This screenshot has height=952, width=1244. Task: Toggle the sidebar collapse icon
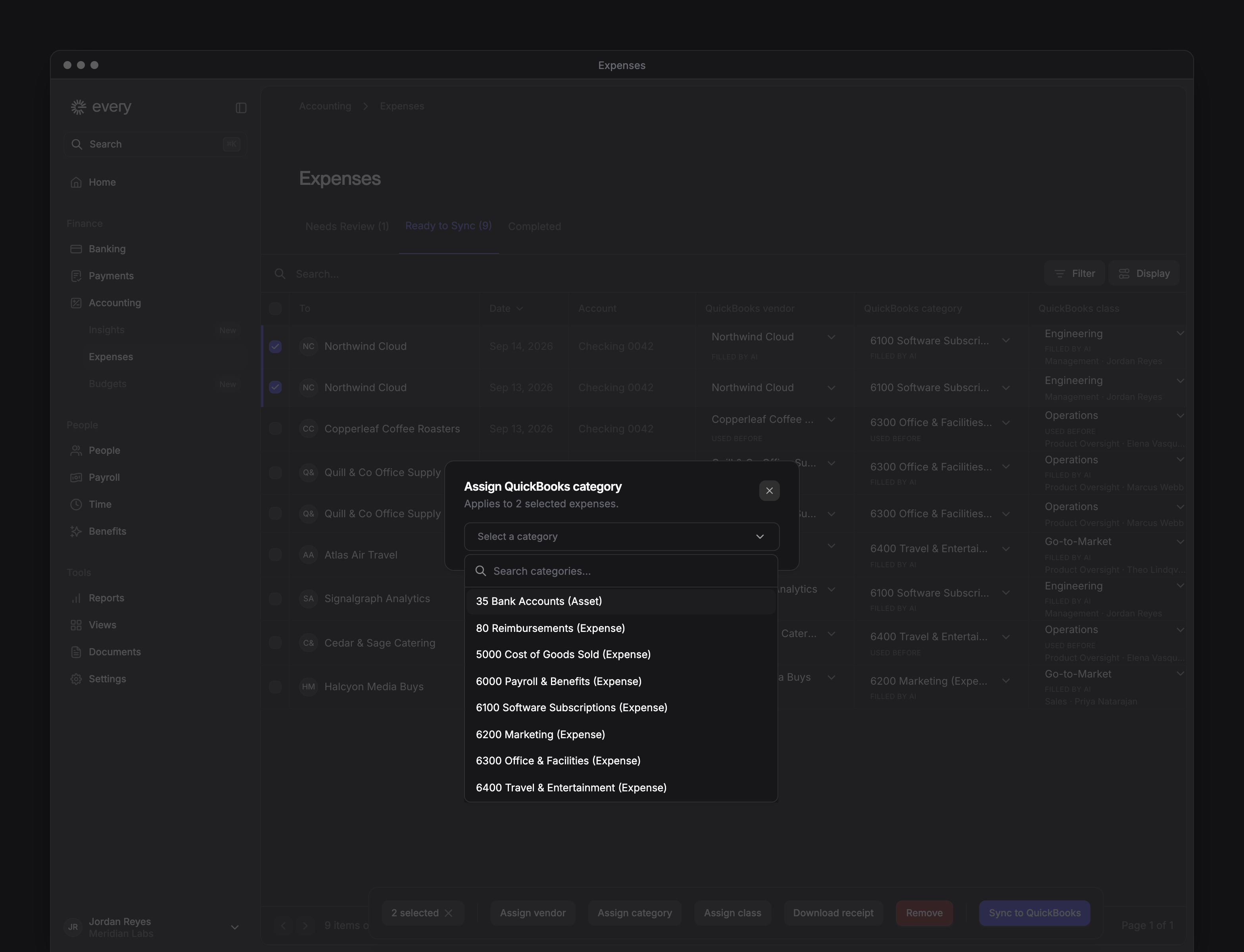[x=241, y=107]
